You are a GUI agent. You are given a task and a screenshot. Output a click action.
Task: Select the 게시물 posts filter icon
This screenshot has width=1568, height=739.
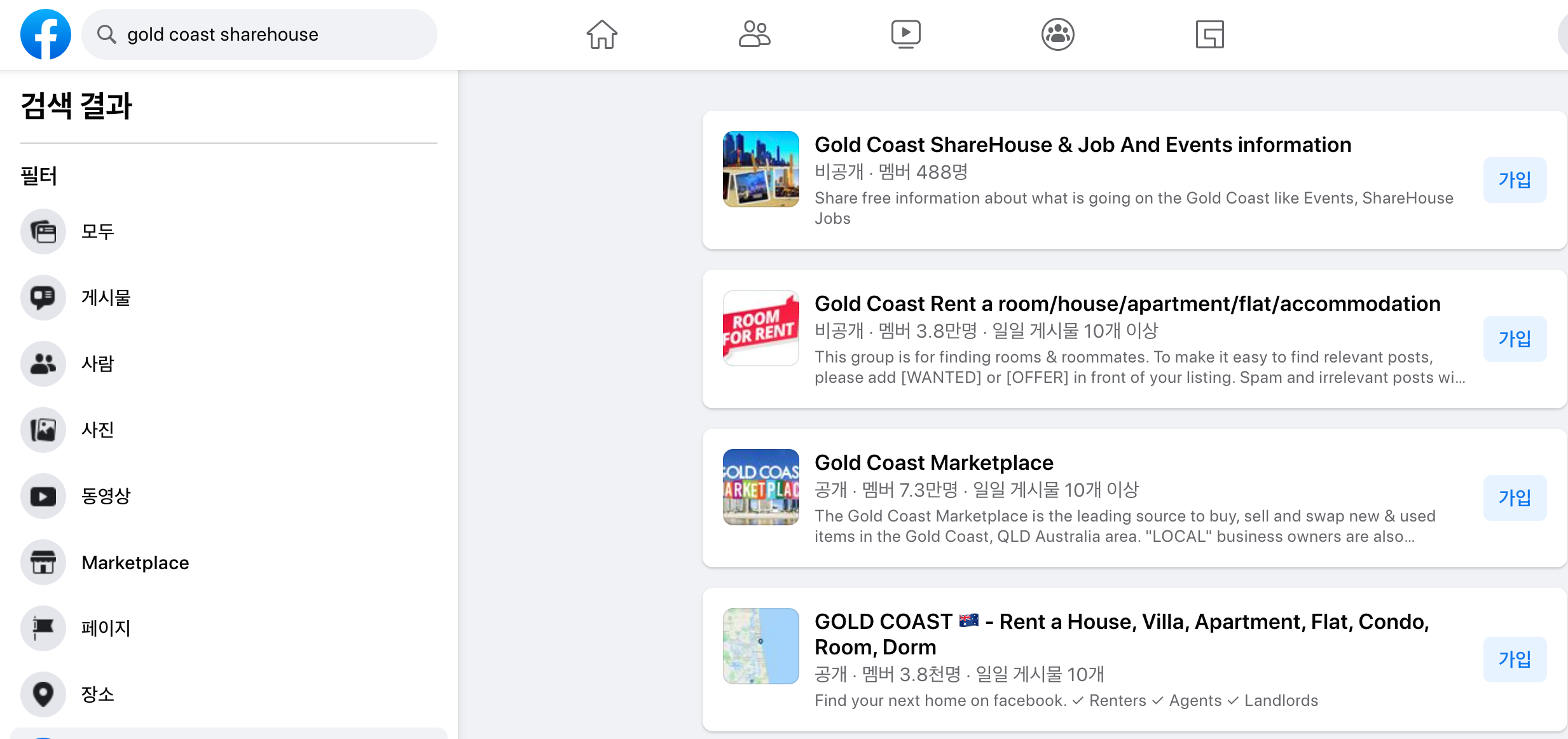43,298
